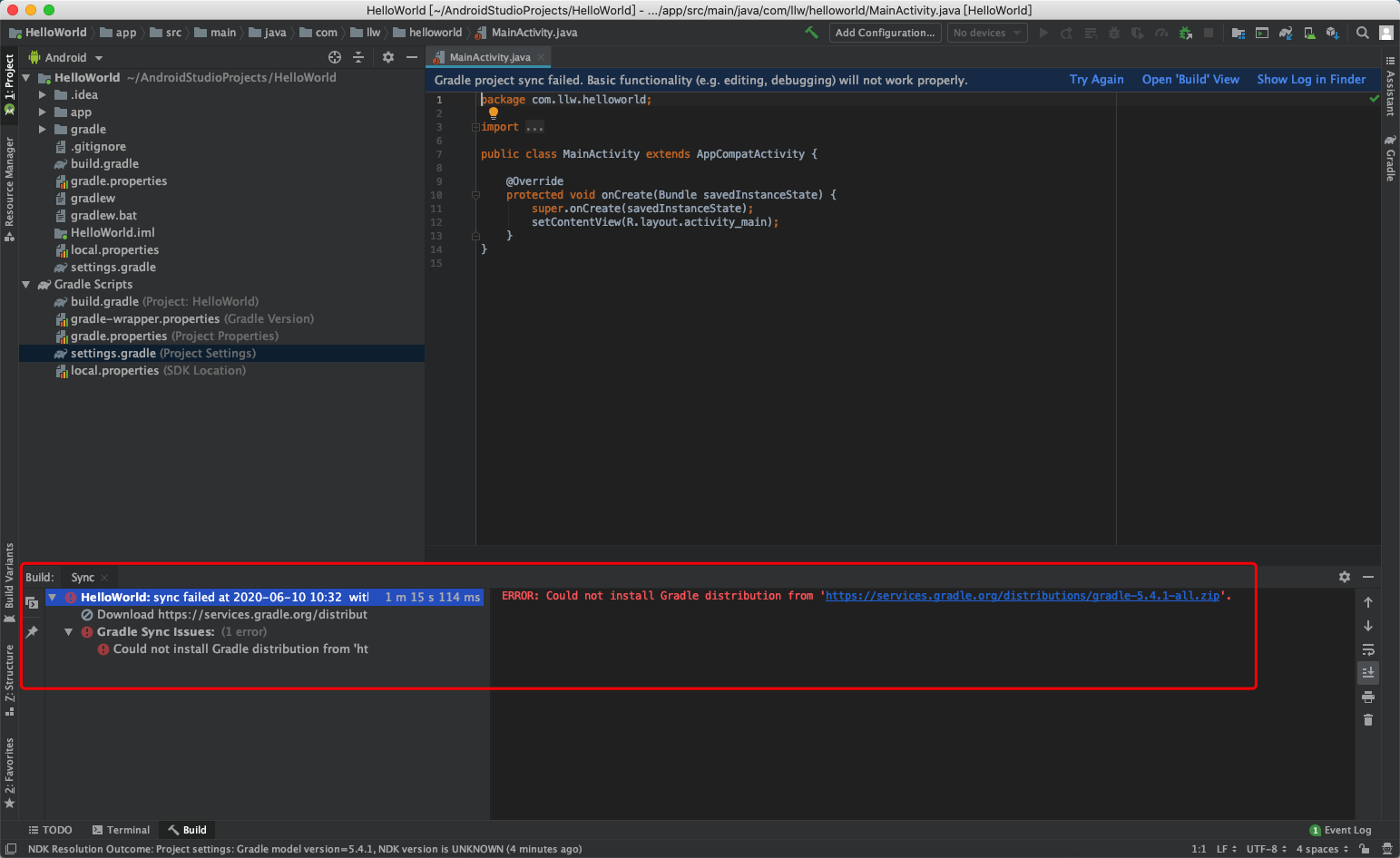
Task: Click the Assistant side panel button
Action: 1390,87
